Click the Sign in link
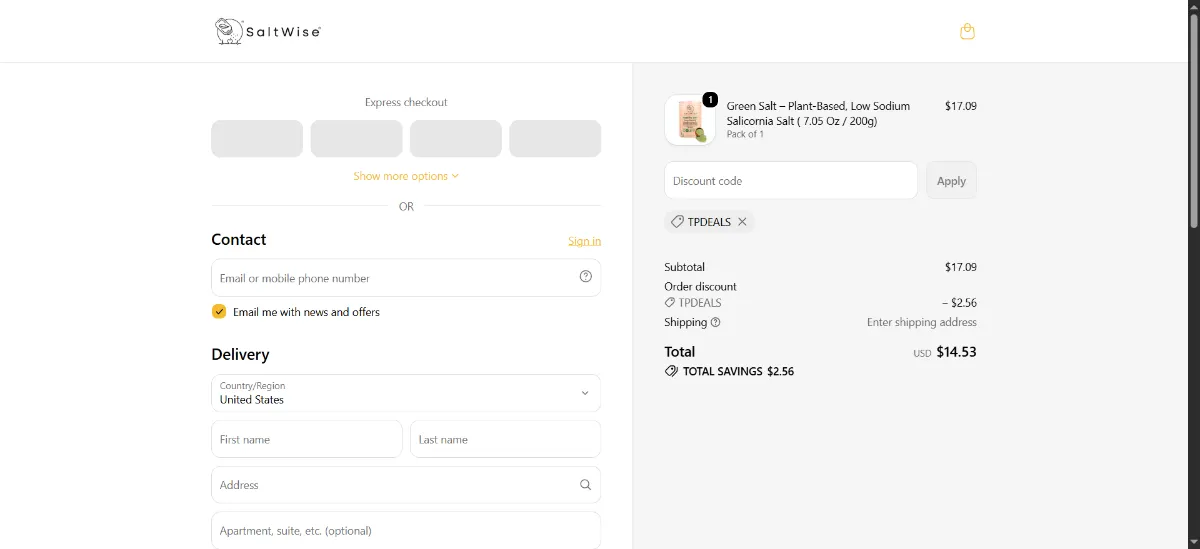The height and width of the screenshot is (549, 1200). [585, 241]
